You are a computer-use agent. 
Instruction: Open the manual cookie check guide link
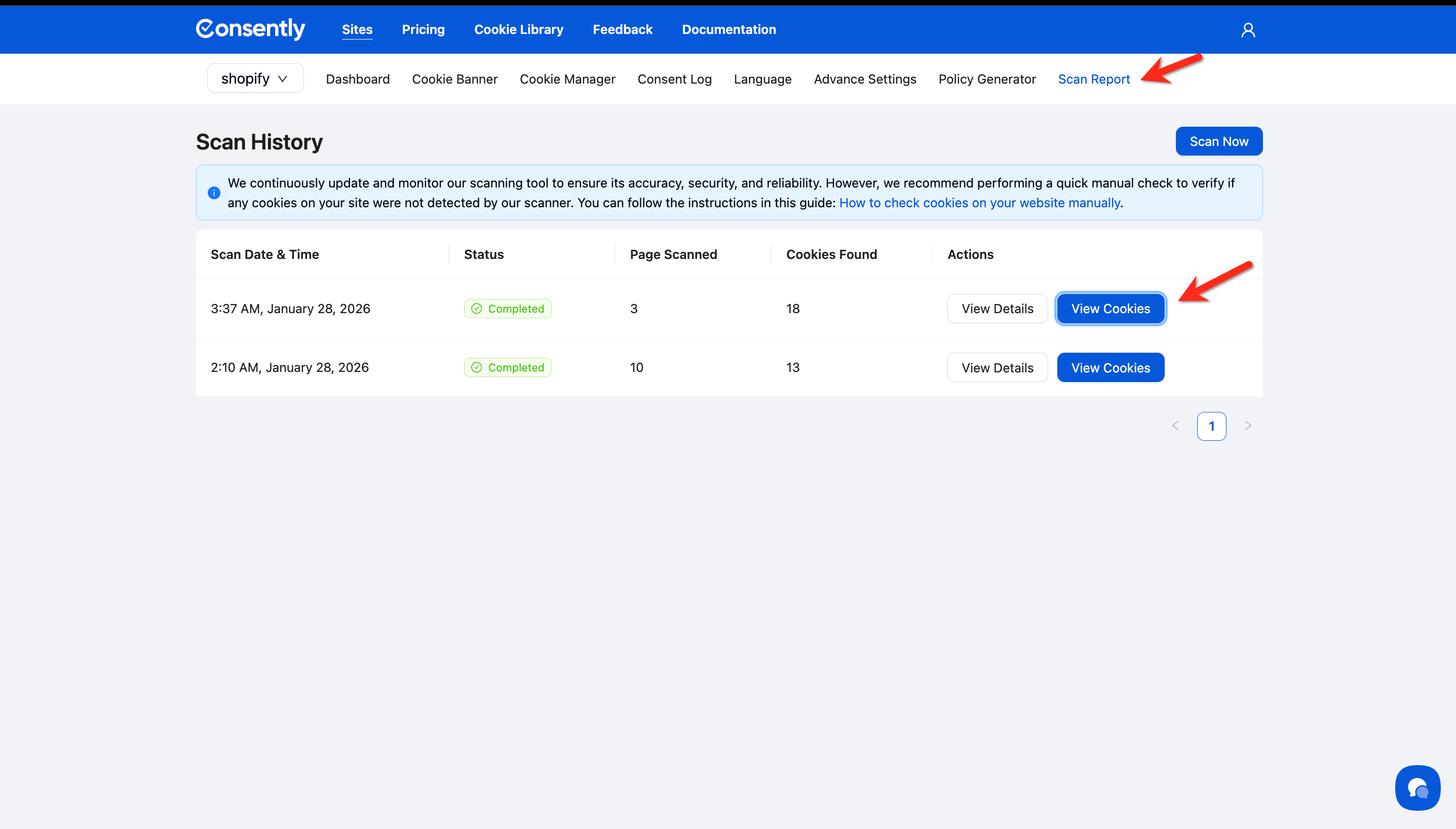coord(979,203)
